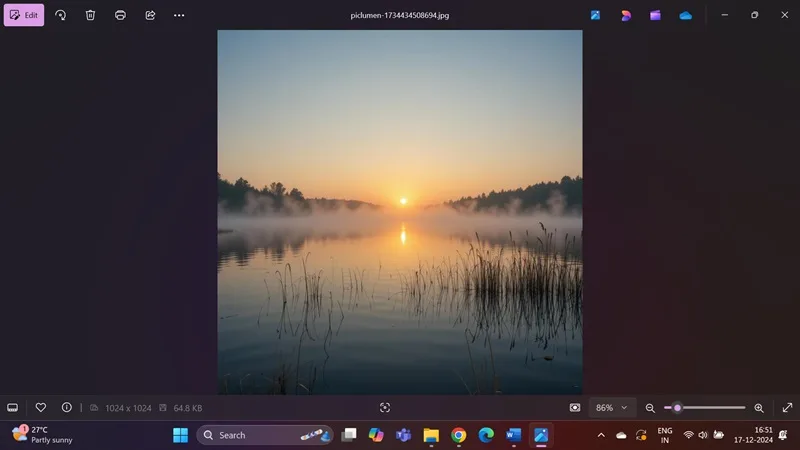
Task: Expand hidden system tray icons chevron
Action: pos(601,435)
